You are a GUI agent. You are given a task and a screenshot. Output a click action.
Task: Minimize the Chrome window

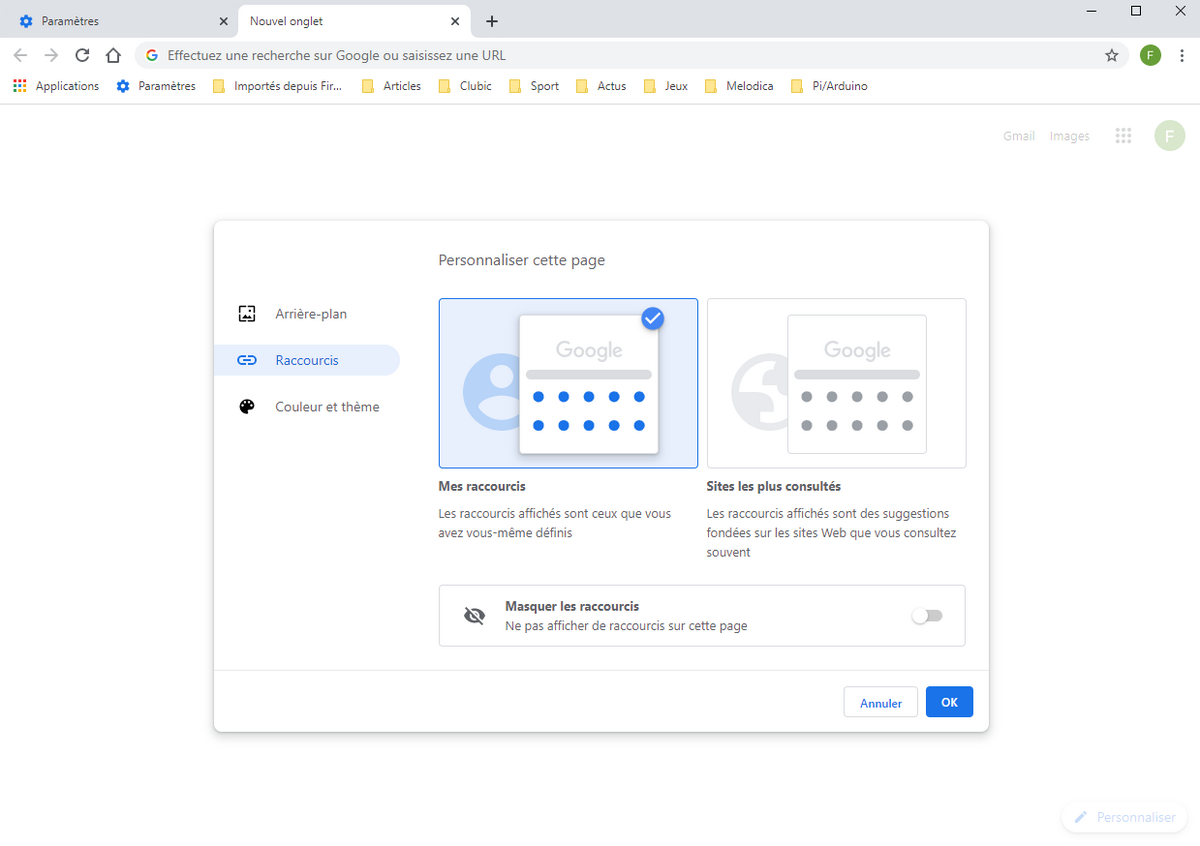click(1089, 11)
